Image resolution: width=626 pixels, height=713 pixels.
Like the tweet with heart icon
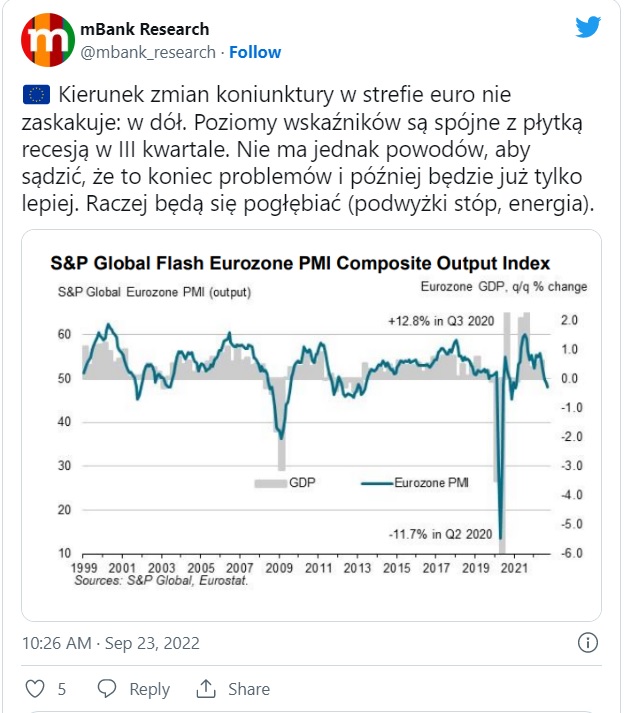(x=35, y=688)
